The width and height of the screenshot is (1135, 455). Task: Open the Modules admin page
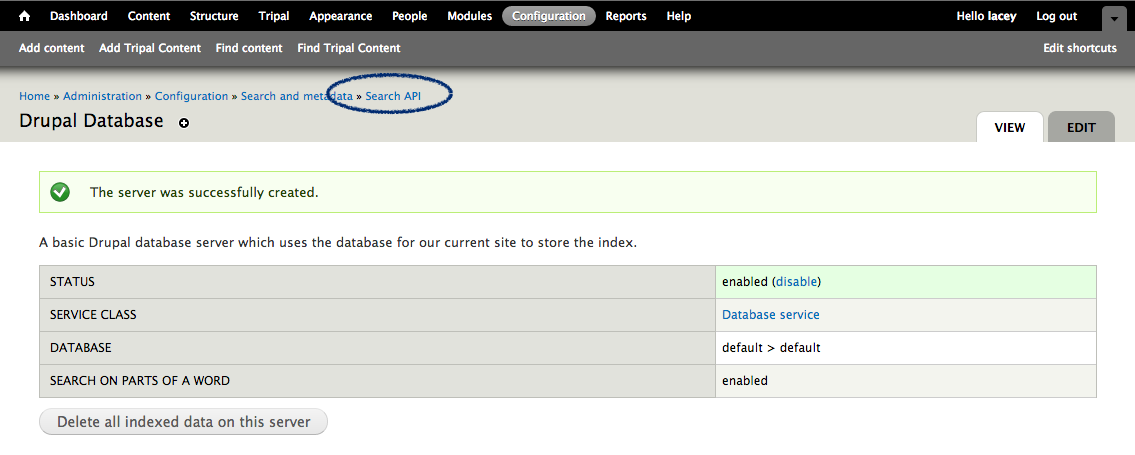click(x=469, y=16)
